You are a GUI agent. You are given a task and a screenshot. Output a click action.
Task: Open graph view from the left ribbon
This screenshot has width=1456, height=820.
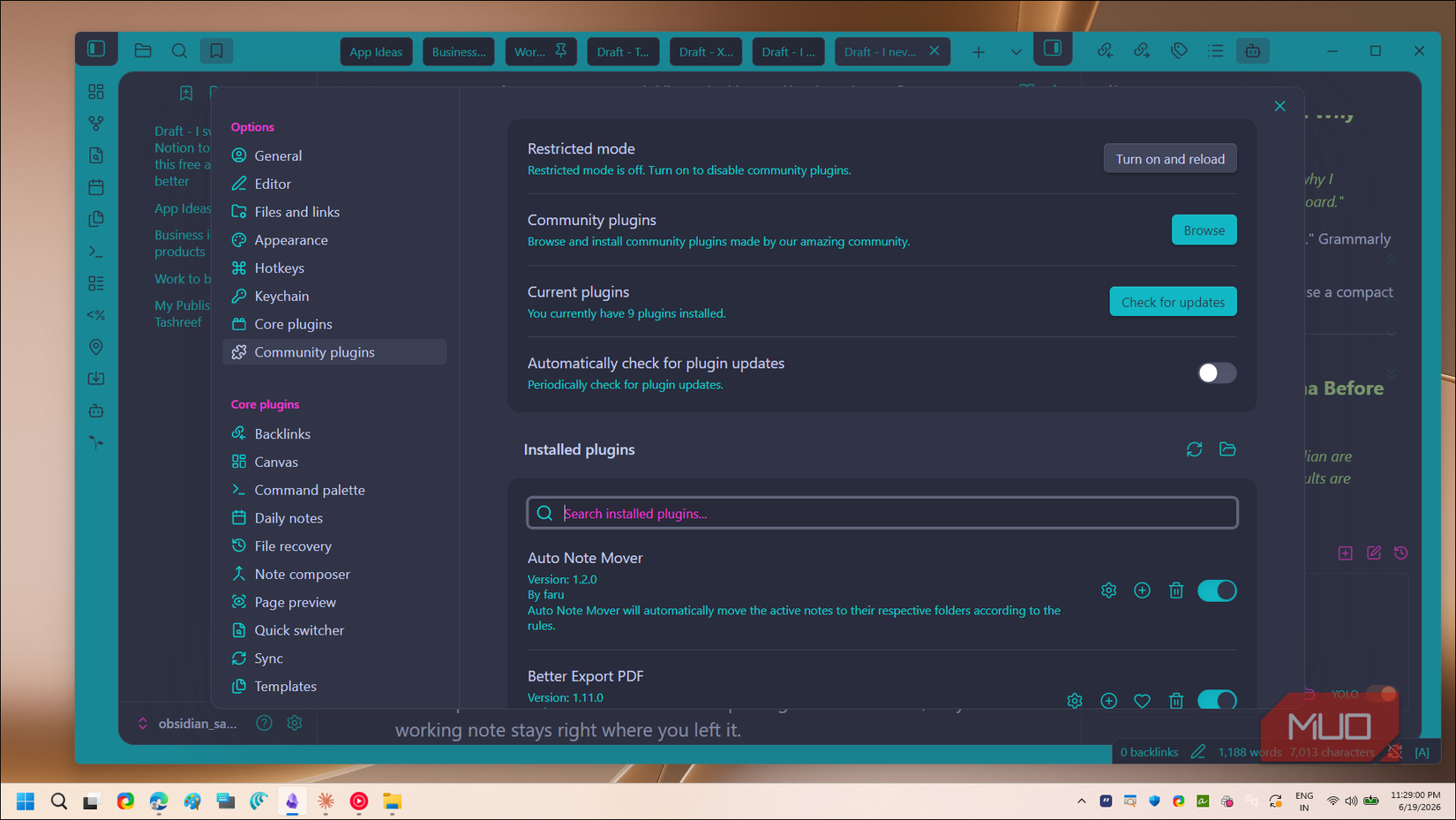coord(96,124)
